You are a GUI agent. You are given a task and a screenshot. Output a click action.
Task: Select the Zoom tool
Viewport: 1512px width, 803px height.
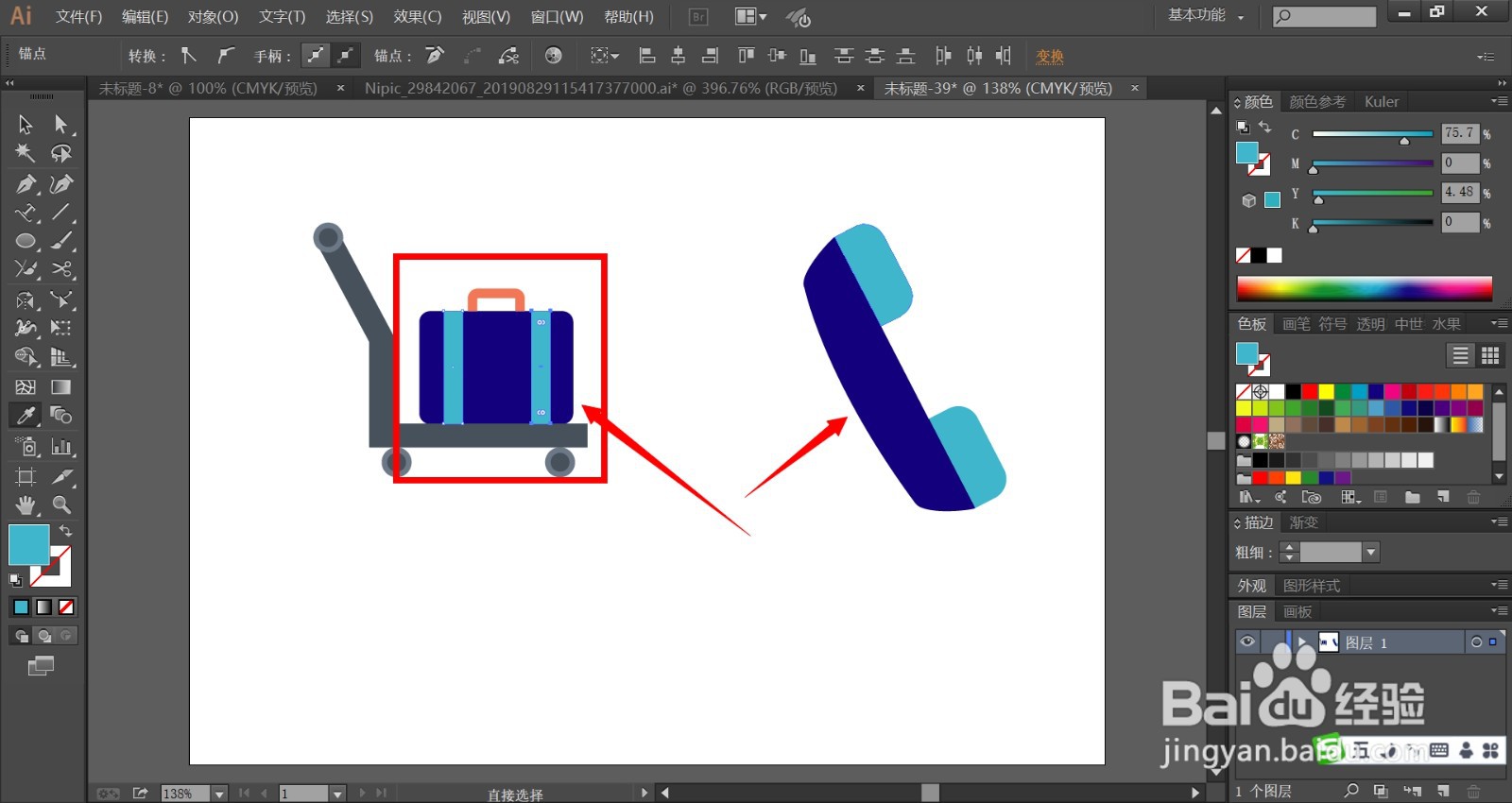coord(61,504)
